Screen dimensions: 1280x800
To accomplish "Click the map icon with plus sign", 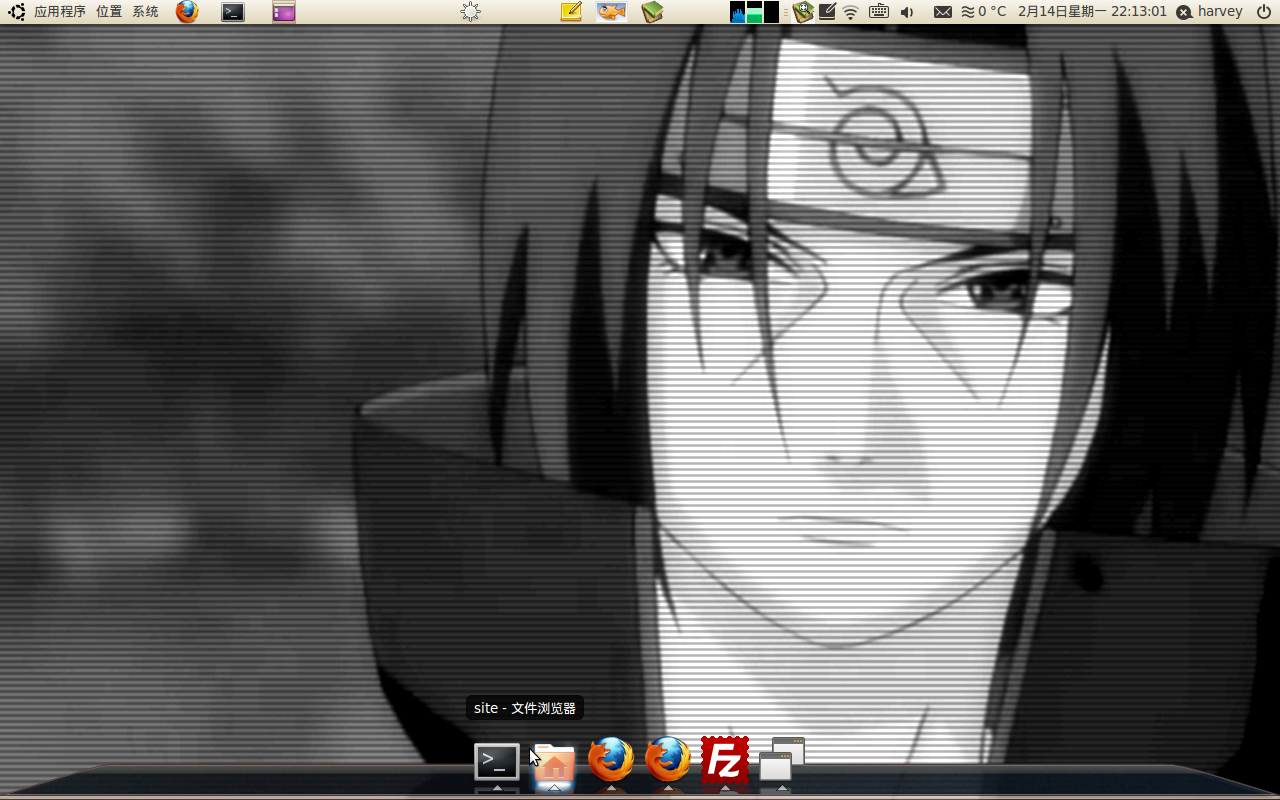I will pyautogui.click(x=803, y=12).
